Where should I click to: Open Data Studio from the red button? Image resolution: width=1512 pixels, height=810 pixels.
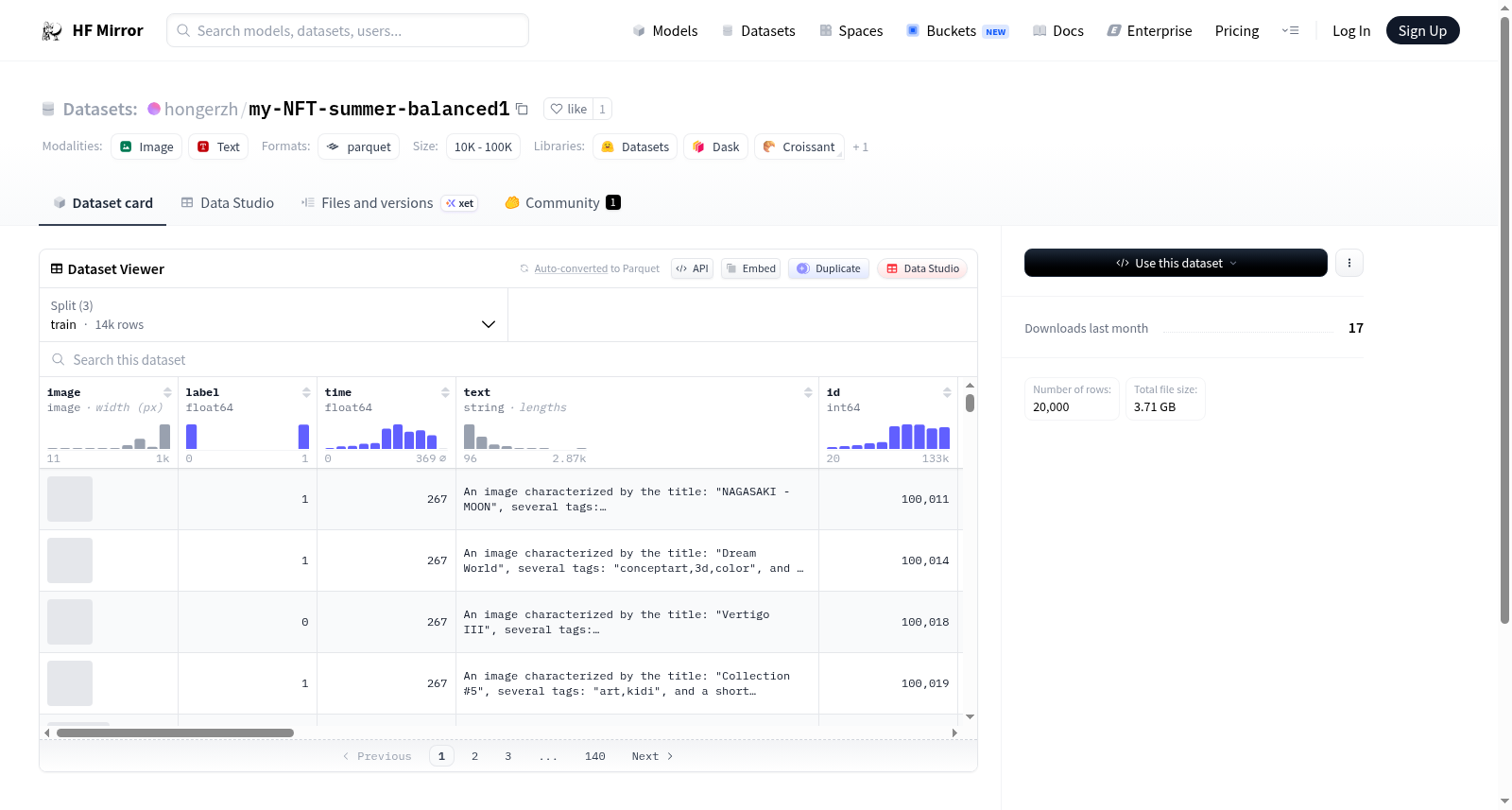click(x=922, y=268)
